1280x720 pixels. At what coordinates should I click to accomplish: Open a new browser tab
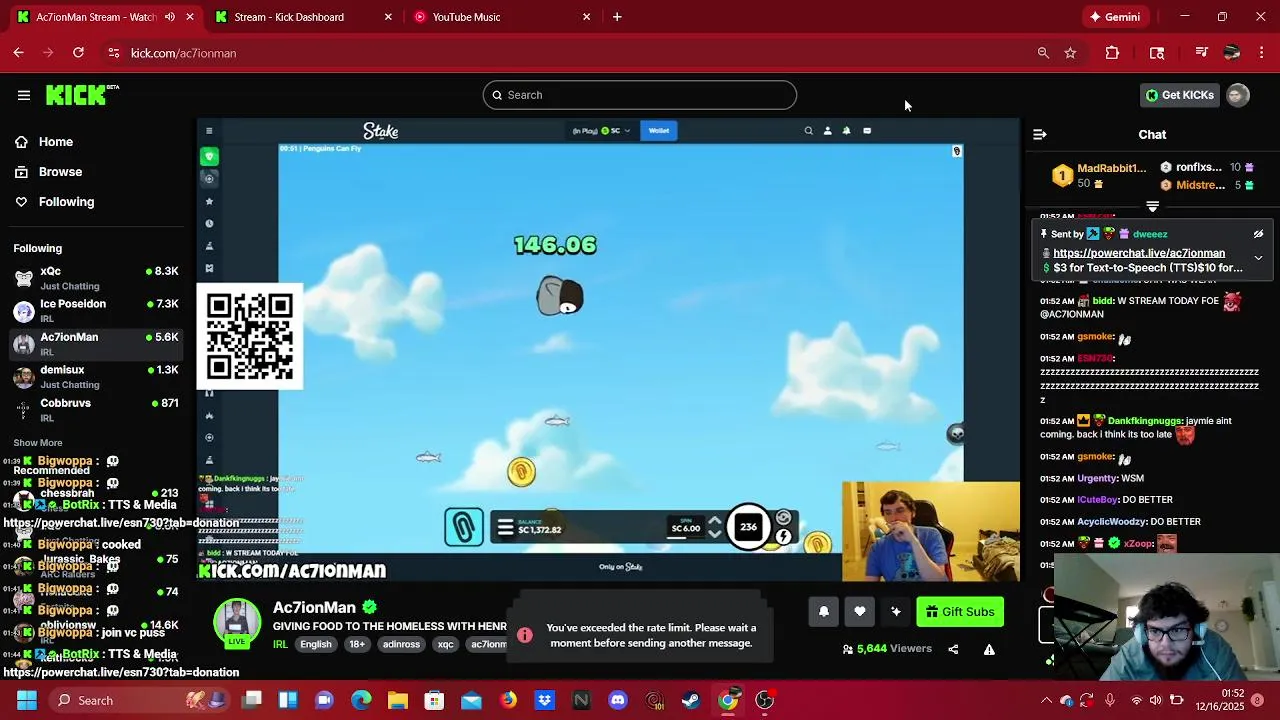(x=617, y=17)
